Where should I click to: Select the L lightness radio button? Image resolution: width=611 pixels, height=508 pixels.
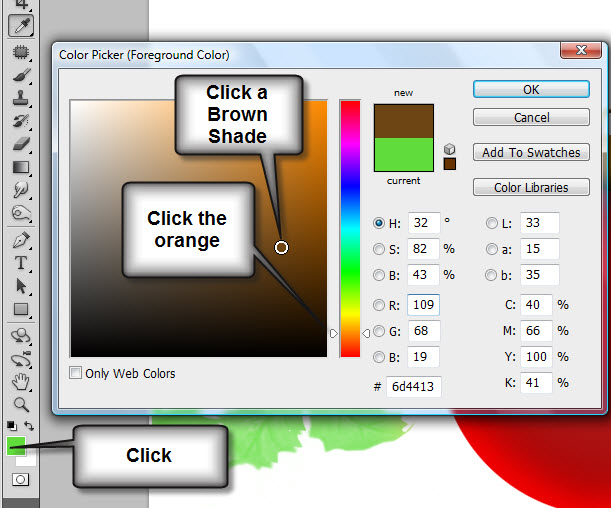(x=491, y=223)
